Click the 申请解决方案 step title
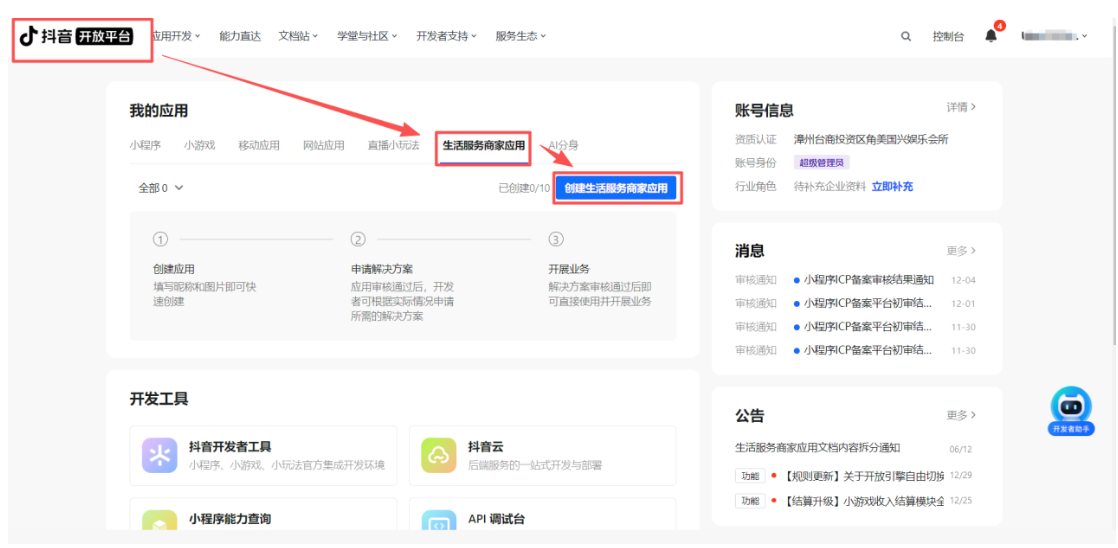Viewport: 1118px width, 548px height. (381, 269)
